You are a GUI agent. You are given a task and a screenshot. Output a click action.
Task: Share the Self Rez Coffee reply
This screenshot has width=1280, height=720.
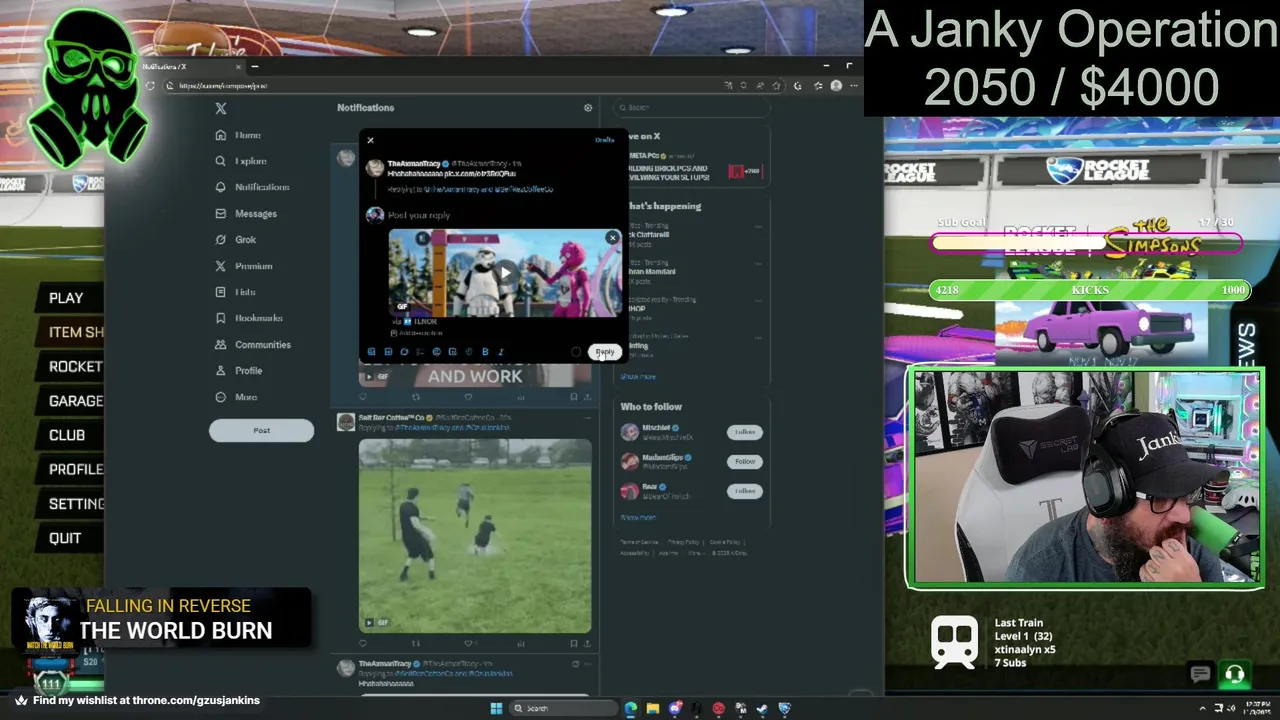click(x=587, y=644)
